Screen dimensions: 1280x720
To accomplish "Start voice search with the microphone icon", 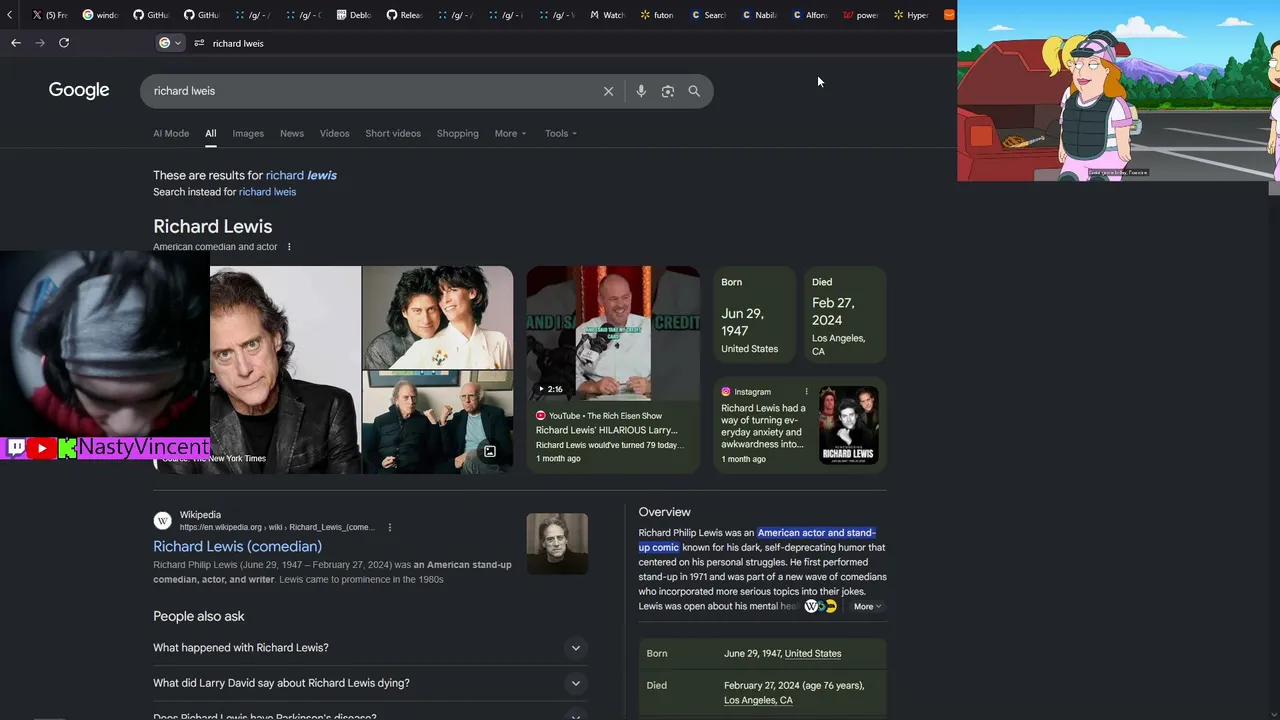I will (641, 91).
